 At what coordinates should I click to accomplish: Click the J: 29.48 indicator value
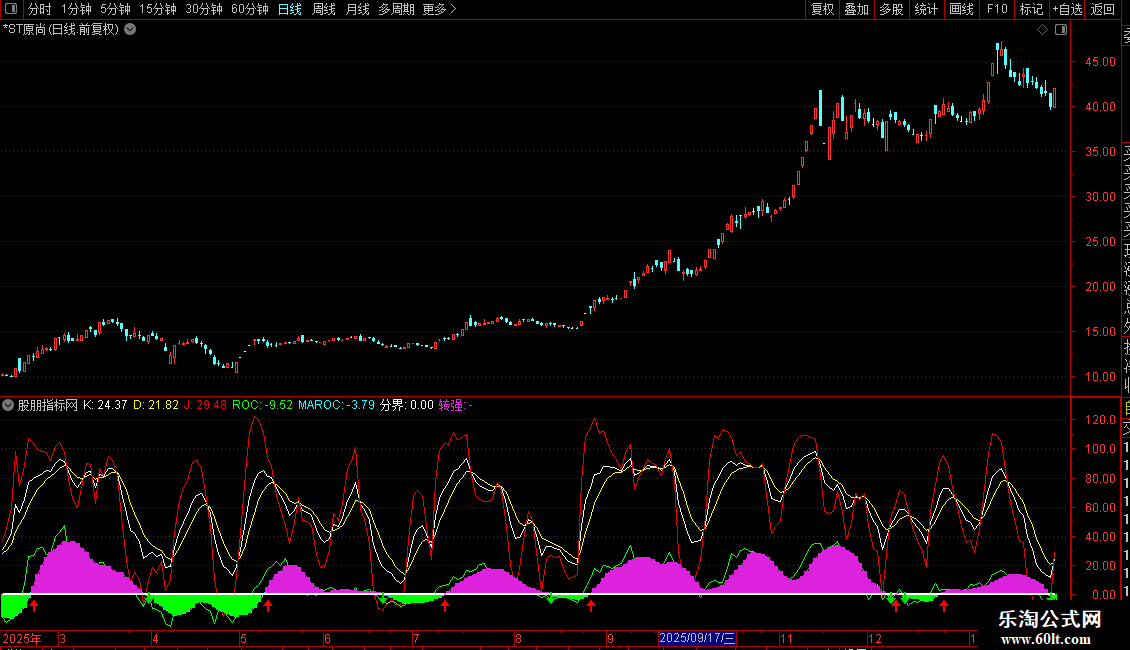[205, 405]
